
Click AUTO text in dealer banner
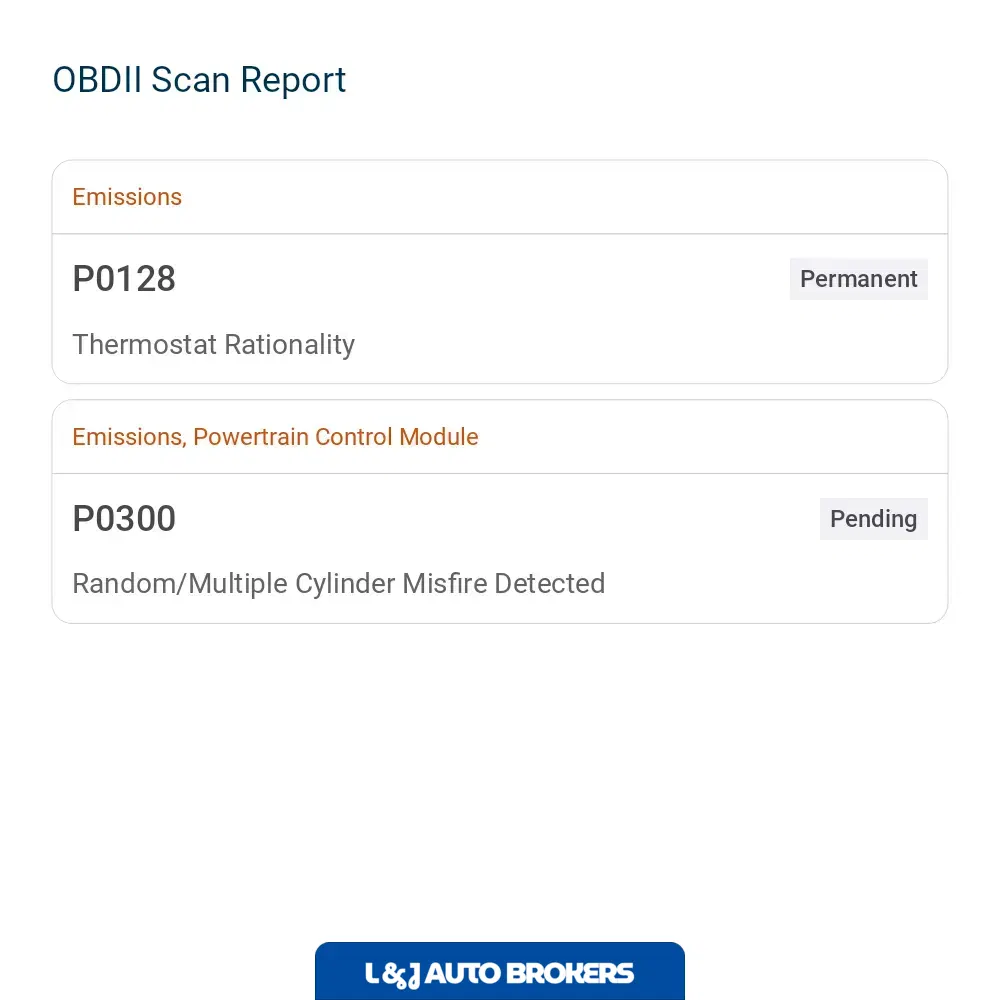463,974
